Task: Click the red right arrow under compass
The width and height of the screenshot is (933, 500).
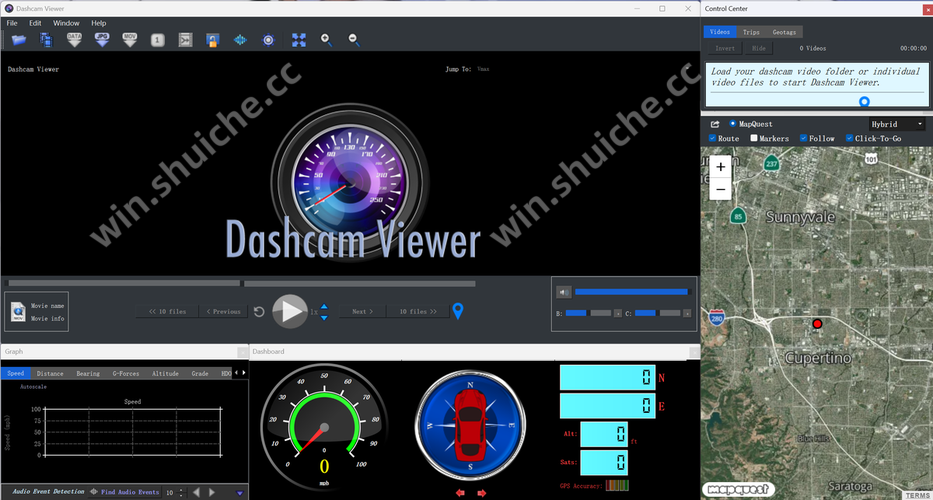Action: coord(481,493)
